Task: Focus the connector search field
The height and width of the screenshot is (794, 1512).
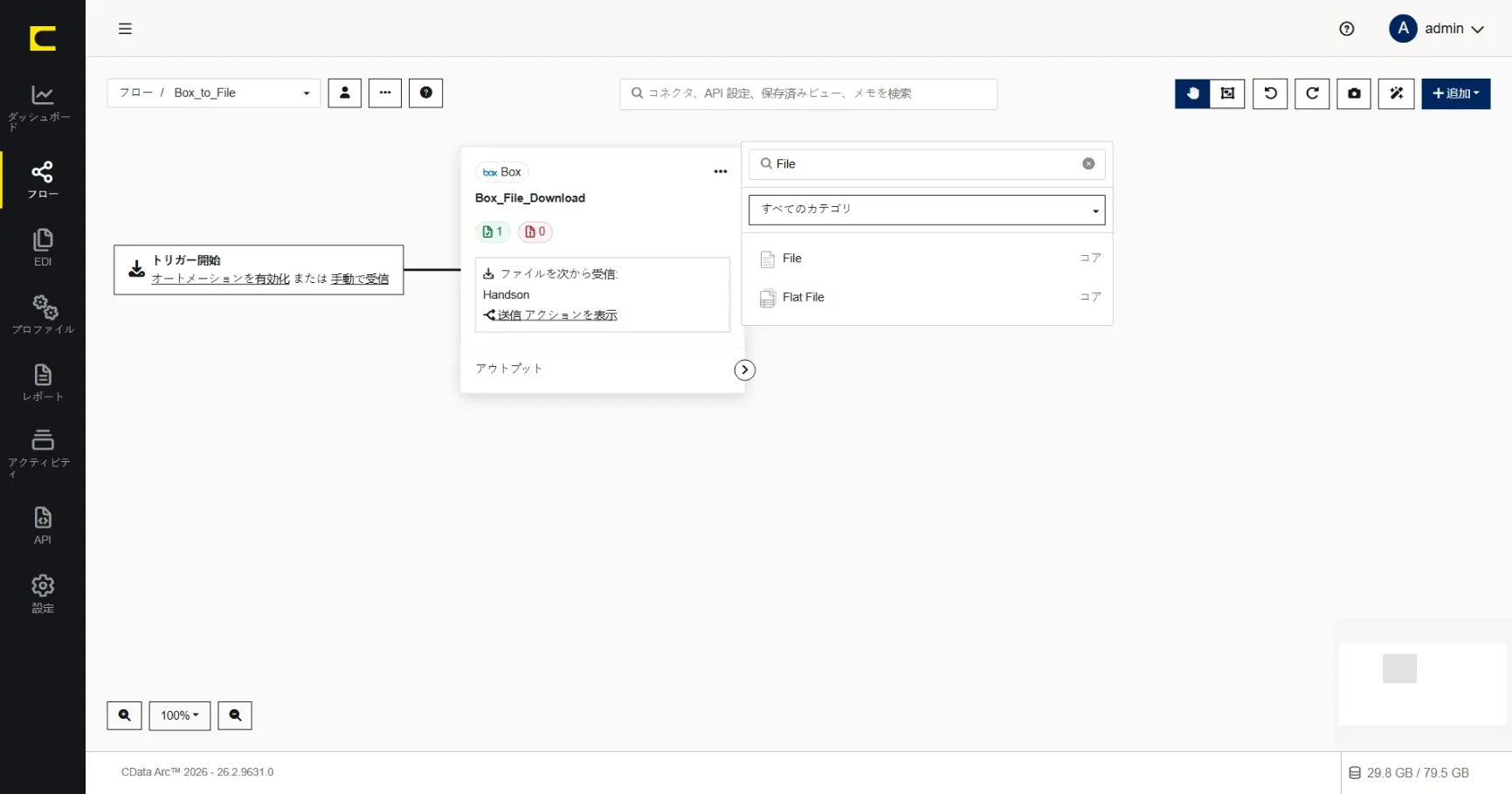Action: point(808,93)
